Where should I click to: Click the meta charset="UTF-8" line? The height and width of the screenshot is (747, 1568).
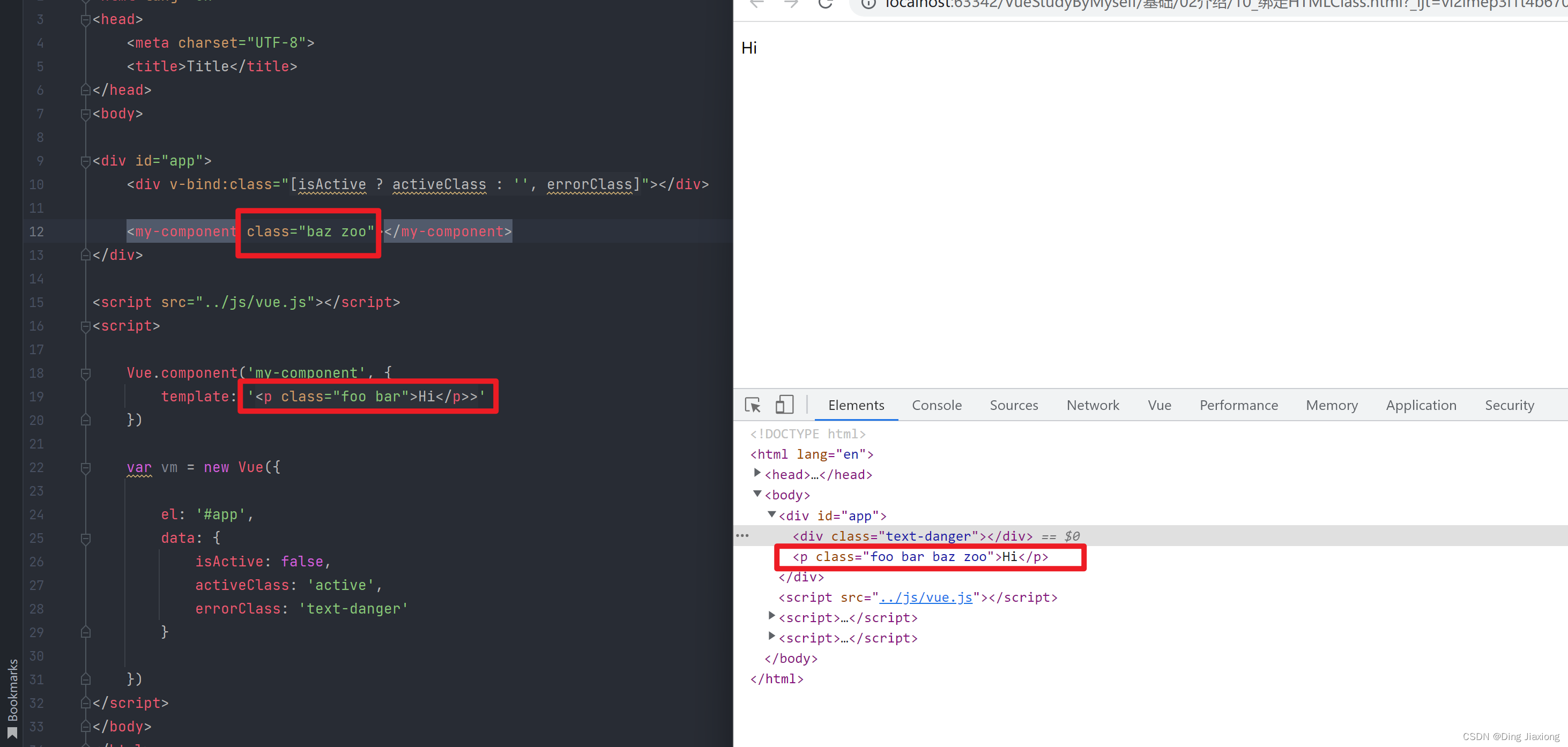point(220,43)
